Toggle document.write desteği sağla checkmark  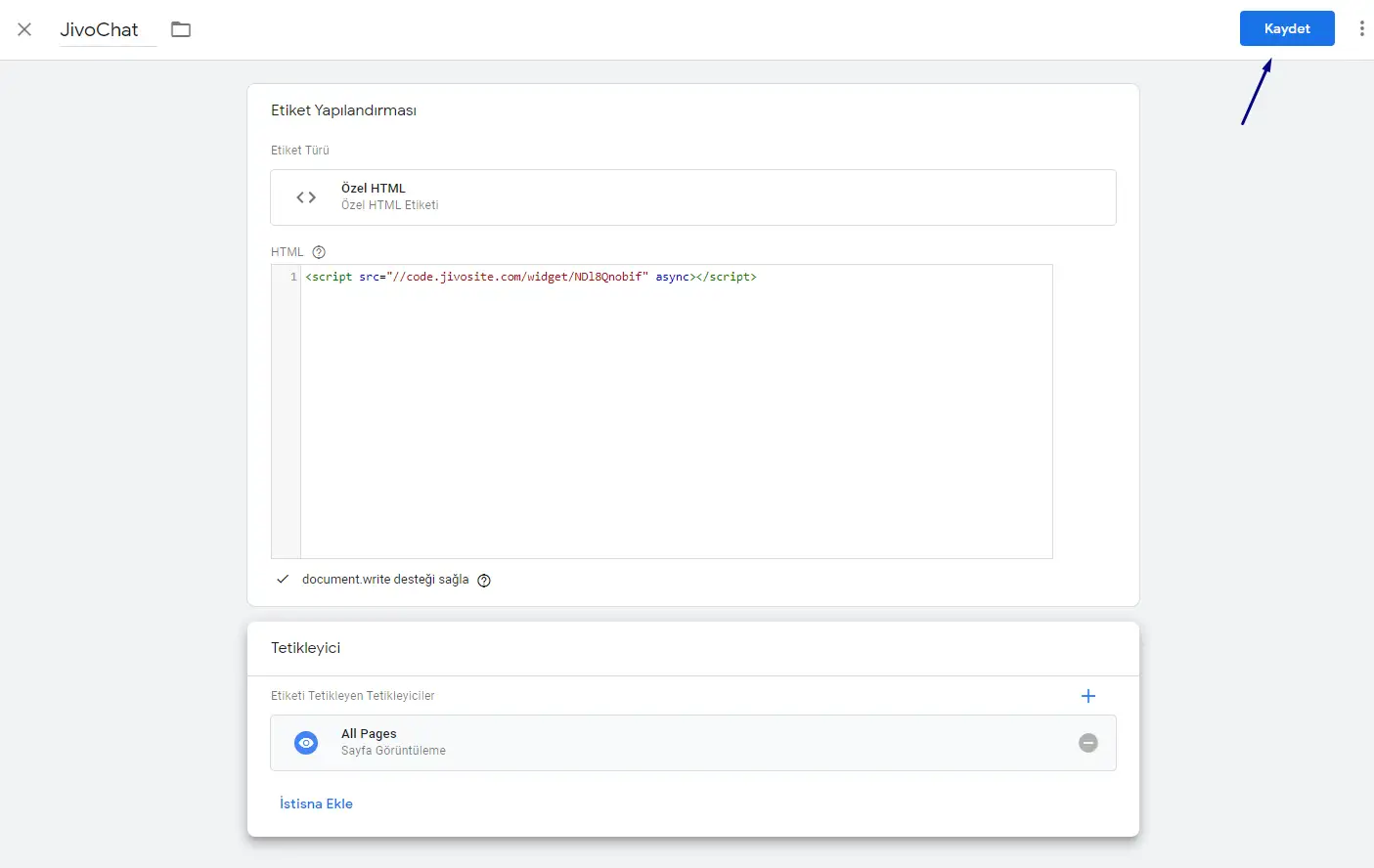click(x=283, y=580)
